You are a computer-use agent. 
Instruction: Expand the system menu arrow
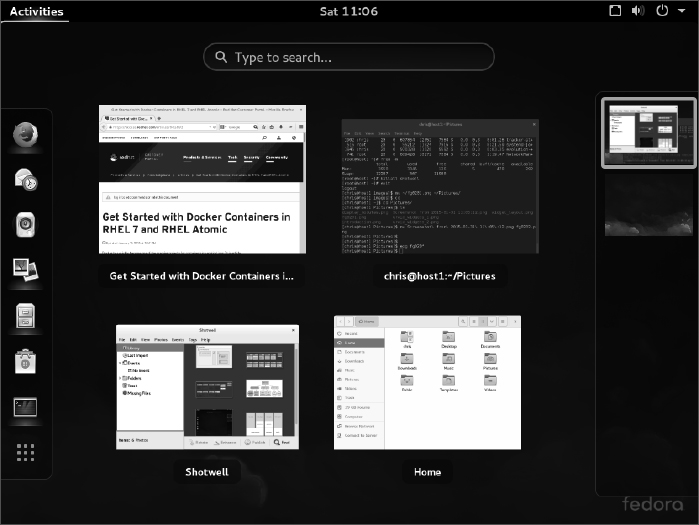click(682, 11)
